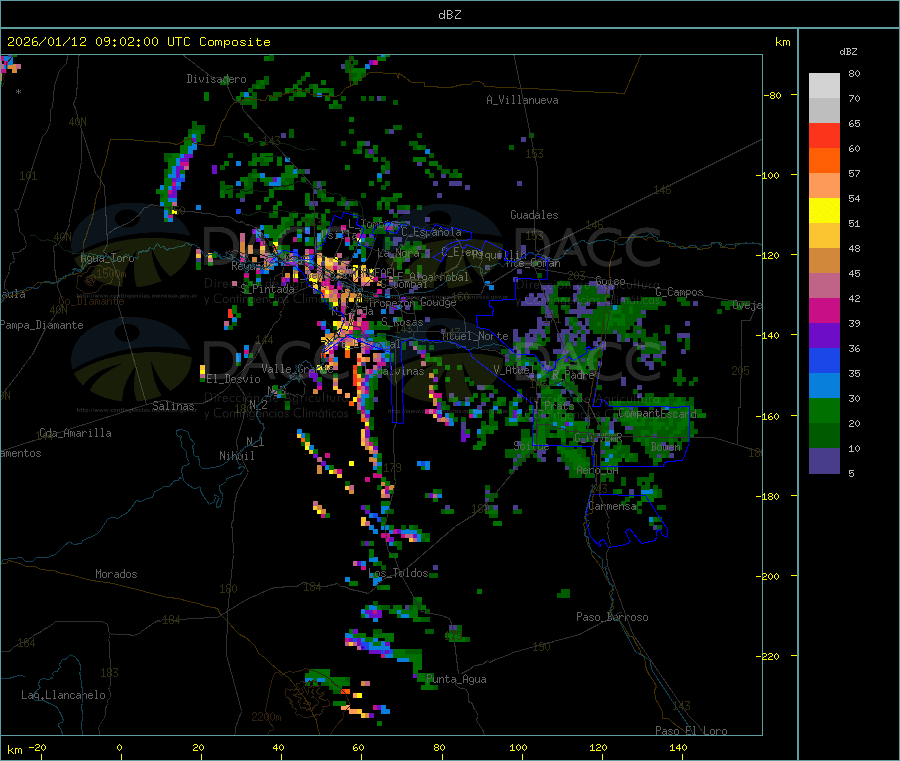Click the 'Malvinas' map label

click(x=400, y=371)
